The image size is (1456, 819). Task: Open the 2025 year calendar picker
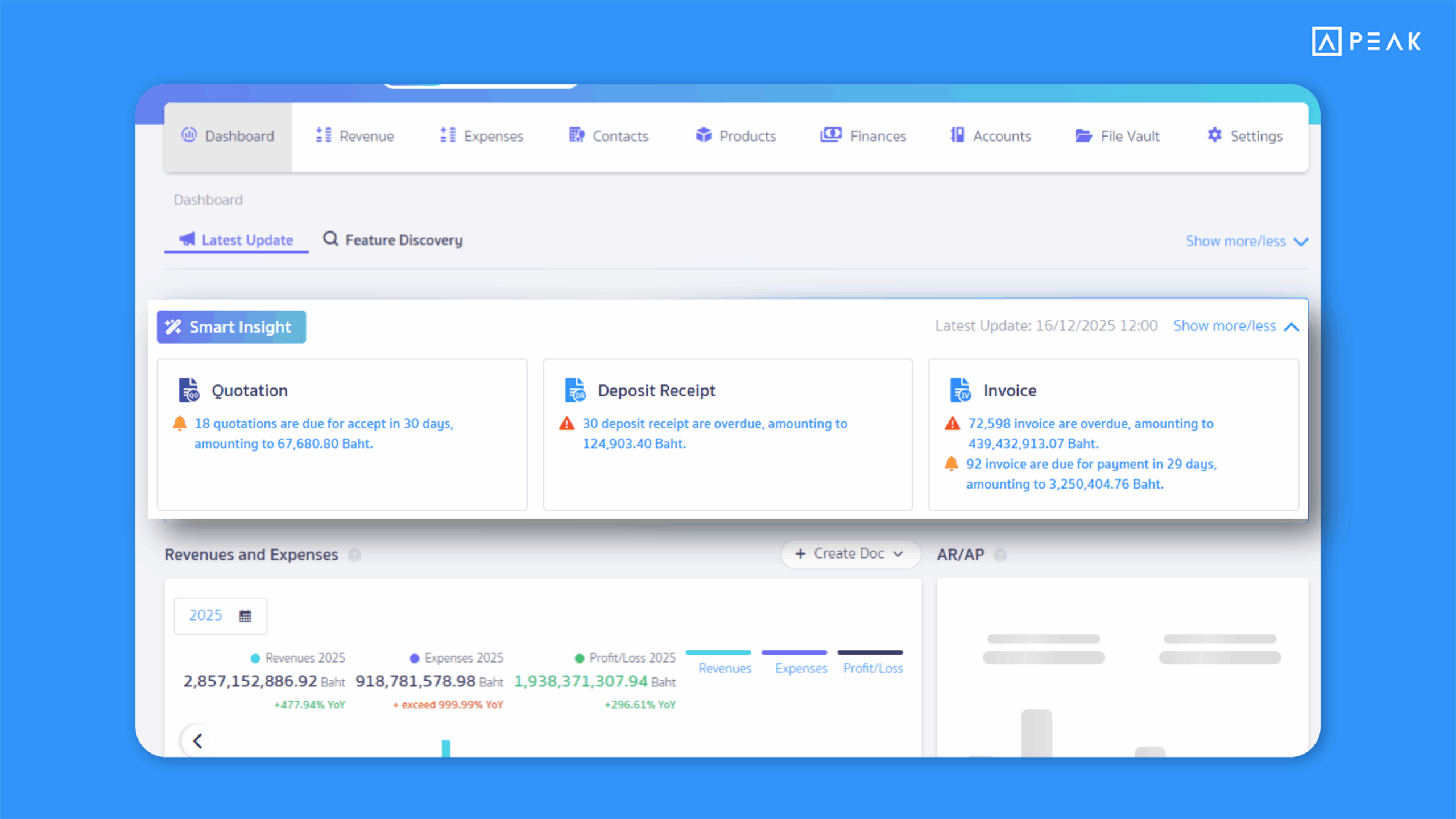pos(220,615)
